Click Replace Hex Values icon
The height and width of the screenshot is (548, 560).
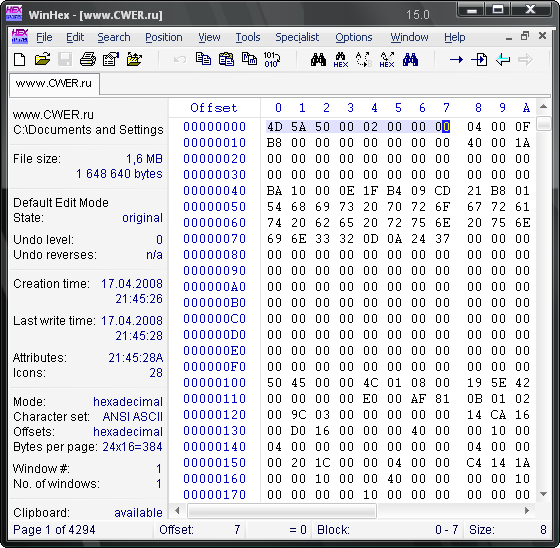pyautogui.click(x=387, y=60)
